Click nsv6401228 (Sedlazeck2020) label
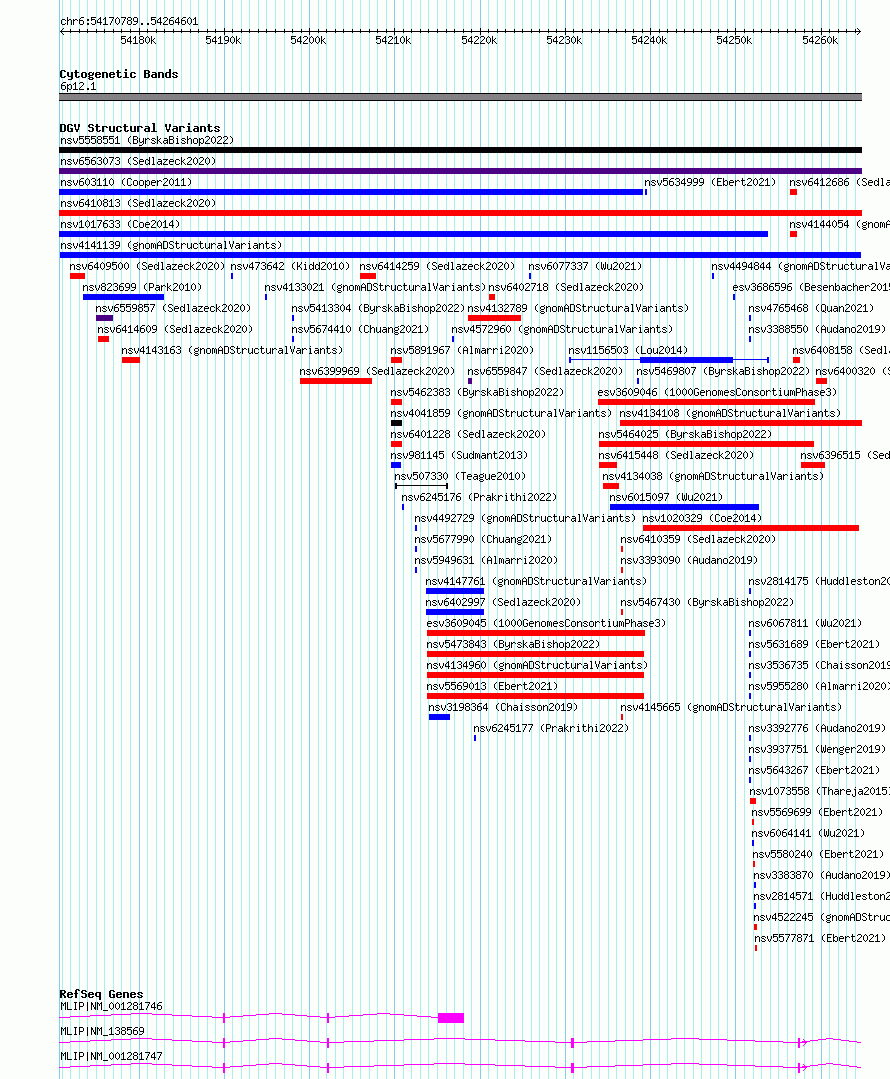890x1079 pixels. 468,434
